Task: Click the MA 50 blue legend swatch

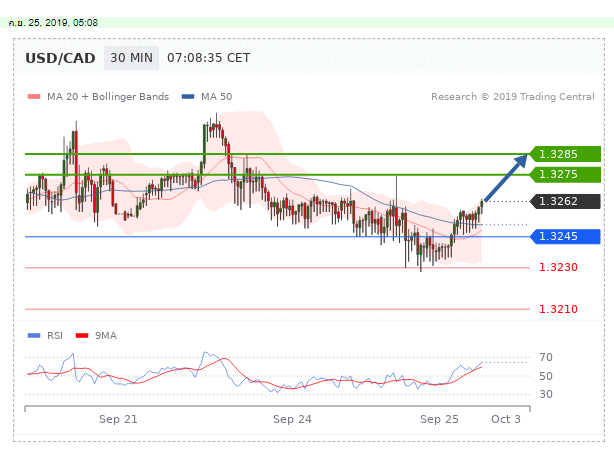Action: [x=188, y=97]
